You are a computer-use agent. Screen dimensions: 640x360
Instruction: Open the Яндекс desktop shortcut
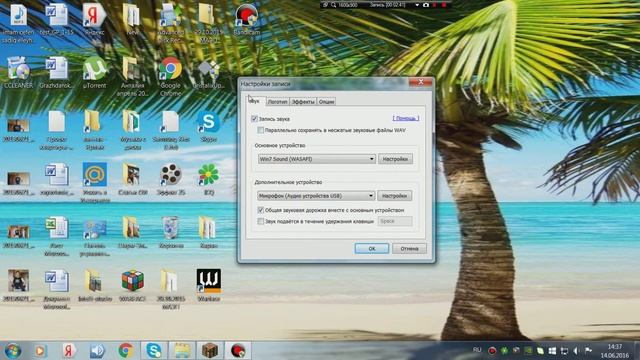(x=94, y=19)
